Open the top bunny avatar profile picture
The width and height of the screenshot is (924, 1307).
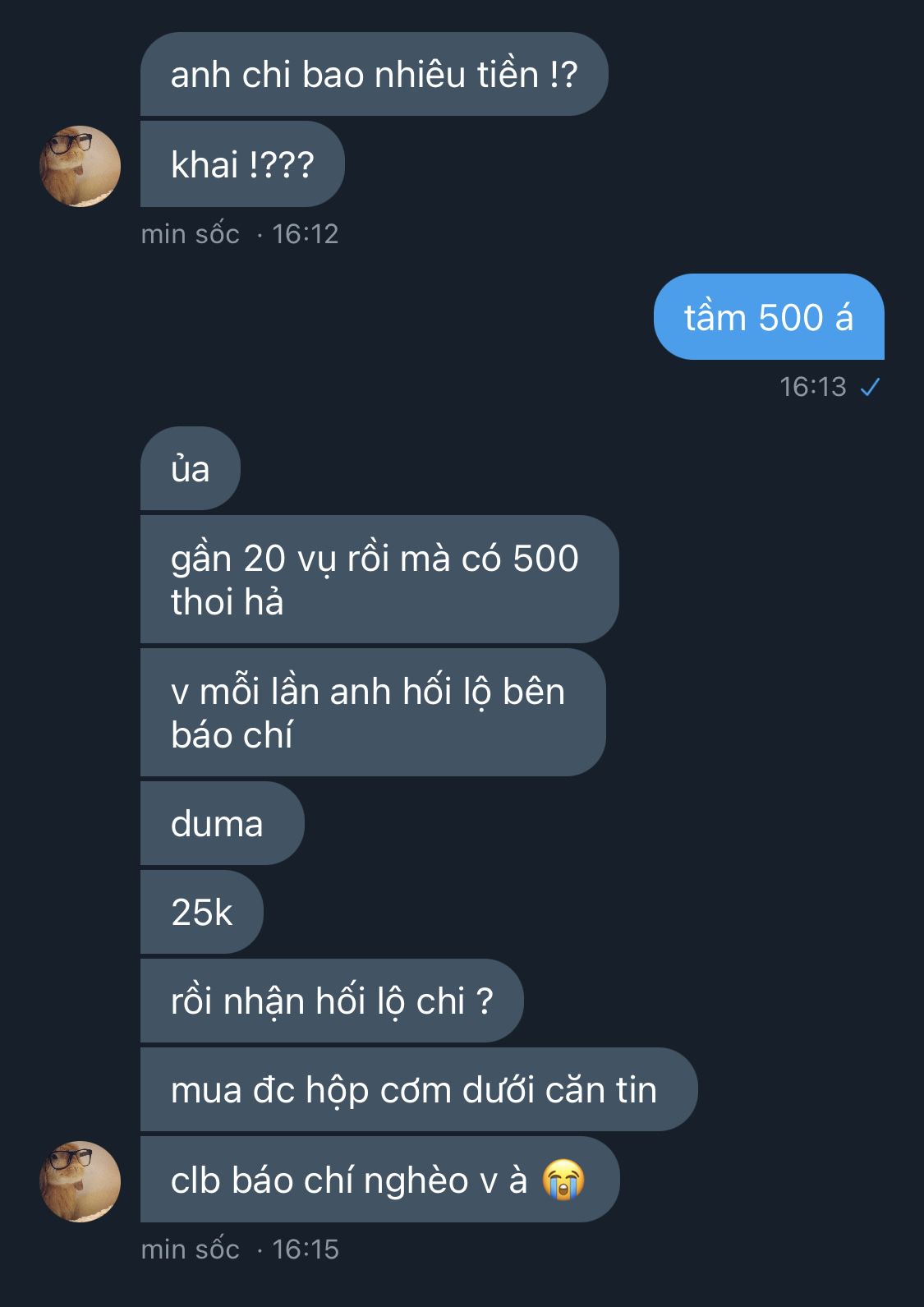[x=80, y=166]
